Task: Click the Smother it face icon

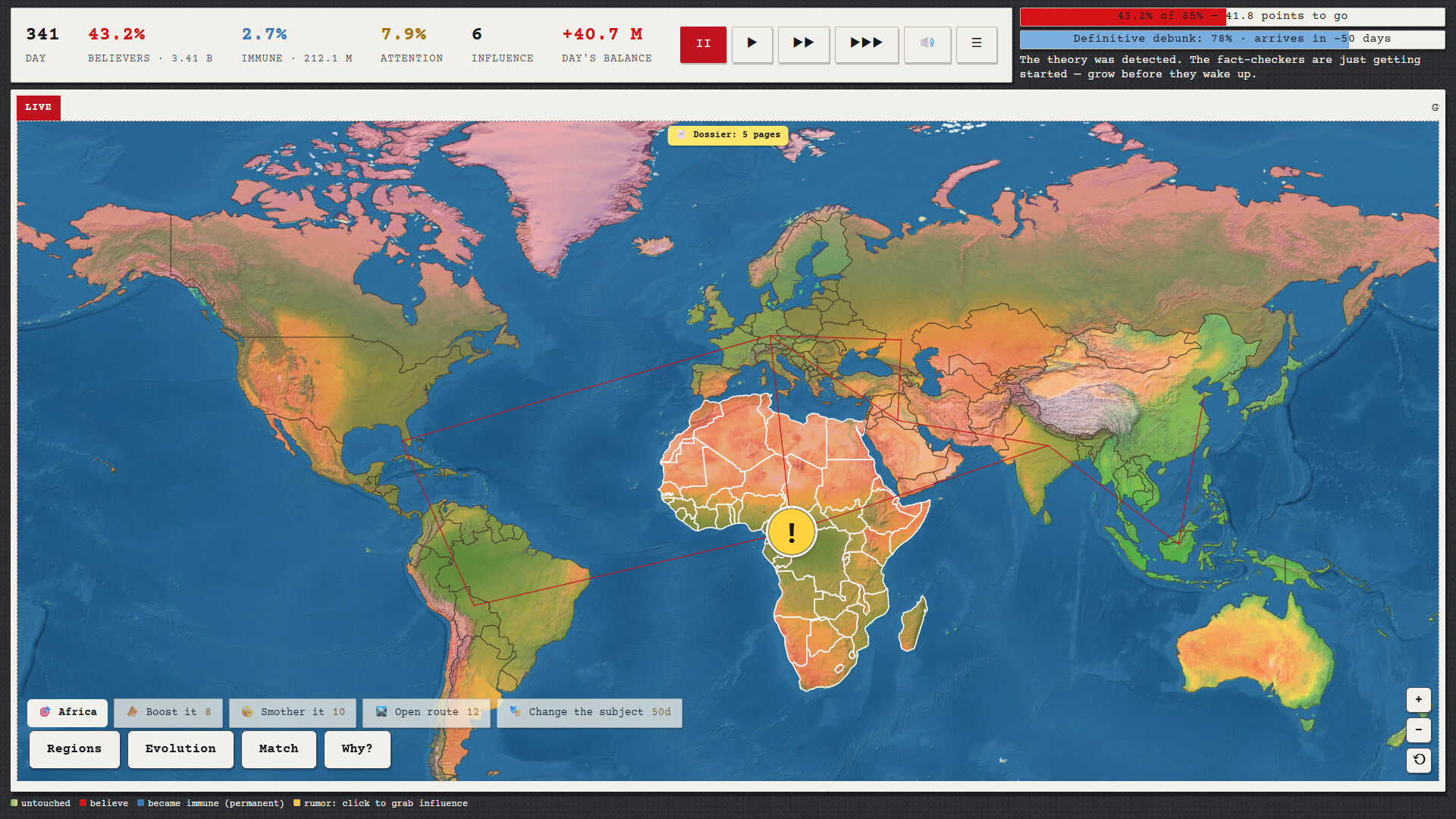Action: point(247,712)
